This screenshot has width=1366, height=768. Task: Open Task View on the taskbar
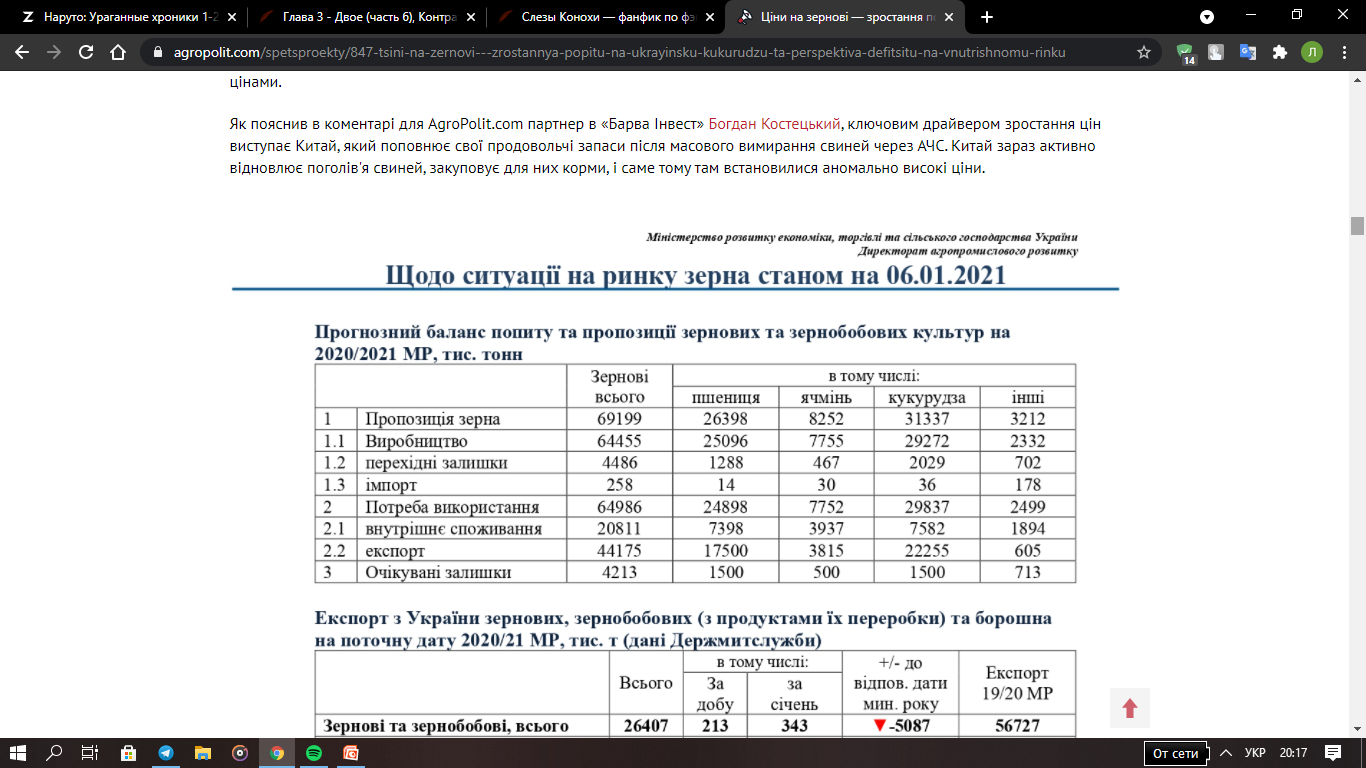[89, 753]
